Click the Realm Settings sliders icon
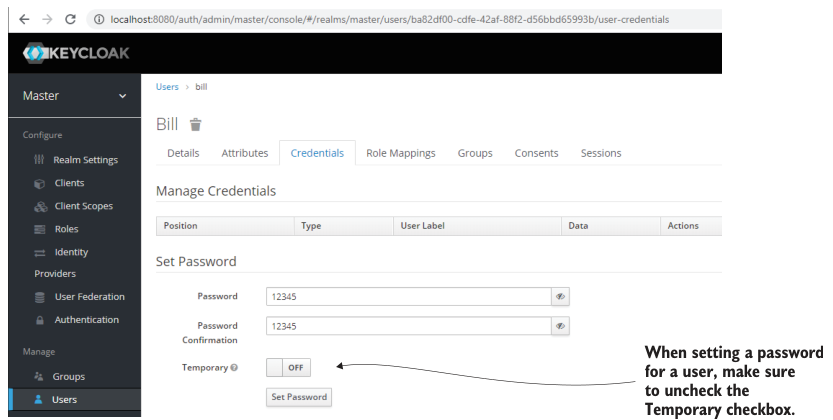Image resolution: width=833 pixels, height=420 pixels. coord(39,159)
